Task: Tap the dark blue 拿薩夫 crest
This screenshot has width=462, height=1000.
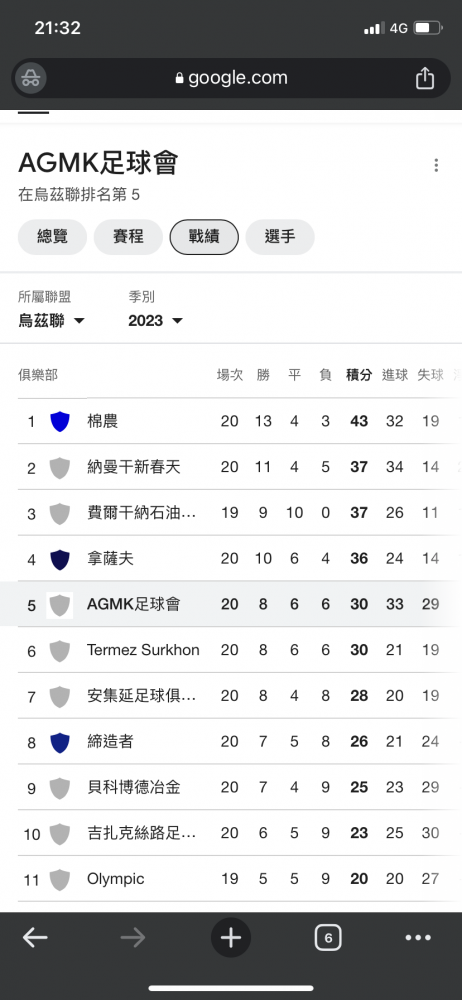Action: (59, 559)
